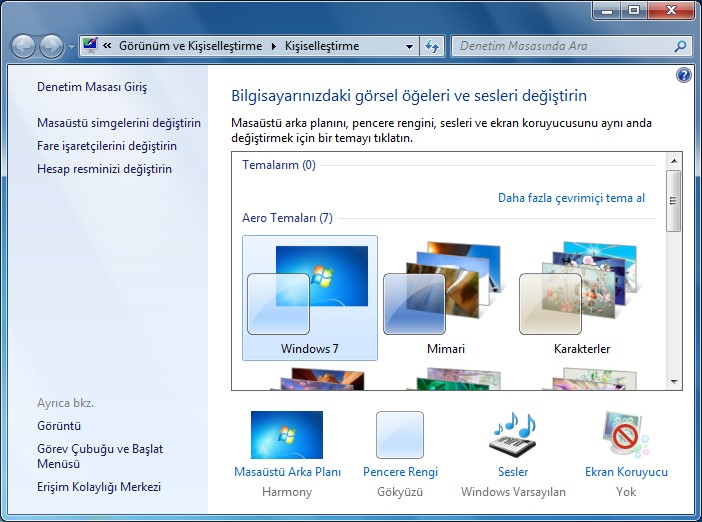Open Denetim Masası Giriş link
Screen dimensions: 702x522
pos(92,87)
